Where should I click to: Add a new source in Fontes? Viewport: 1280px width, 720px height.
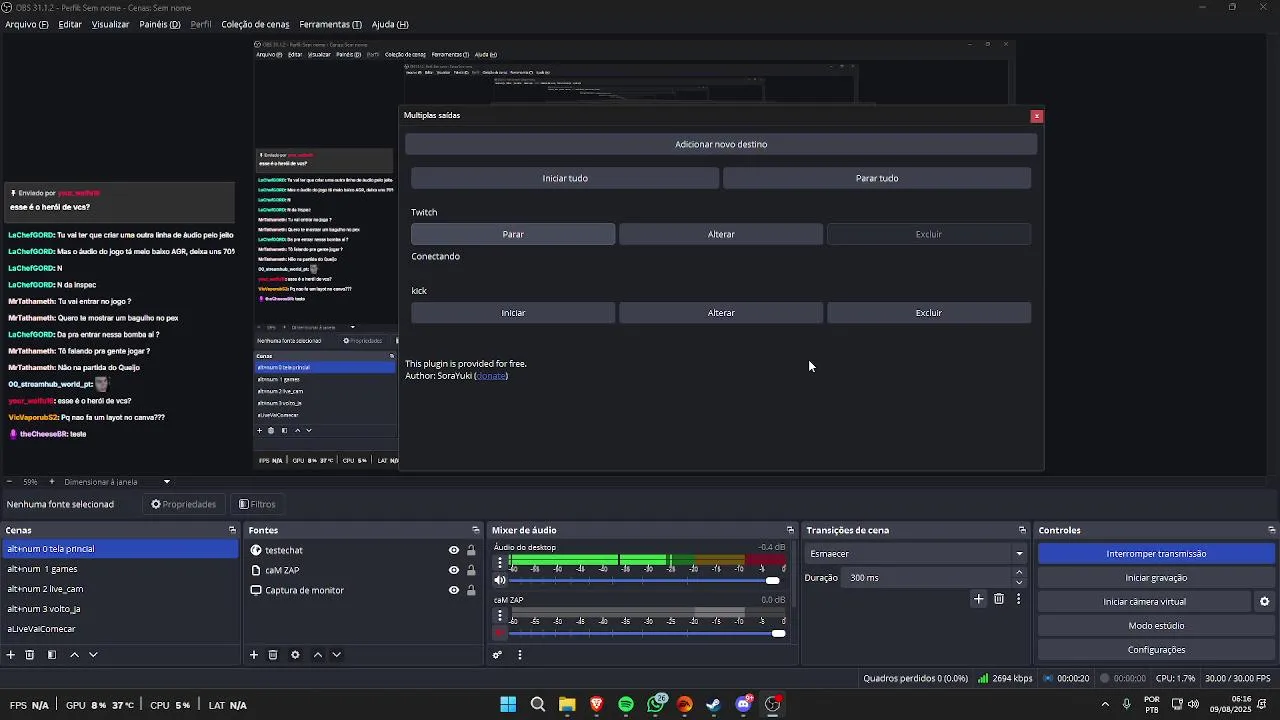coord(254,655)
